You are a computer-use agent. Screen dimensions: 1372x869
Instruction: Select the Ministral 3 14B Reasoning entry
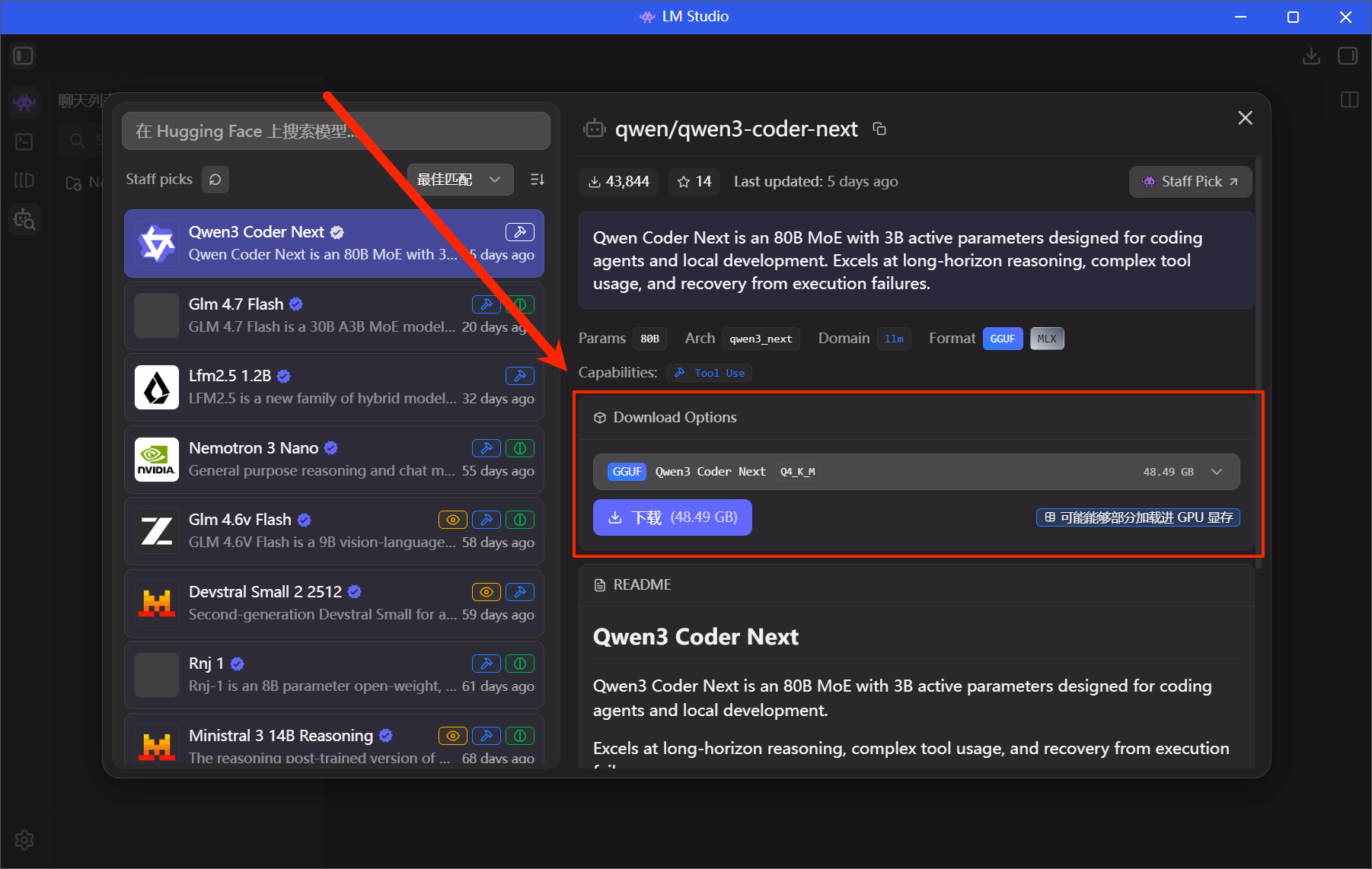[334, 740]
